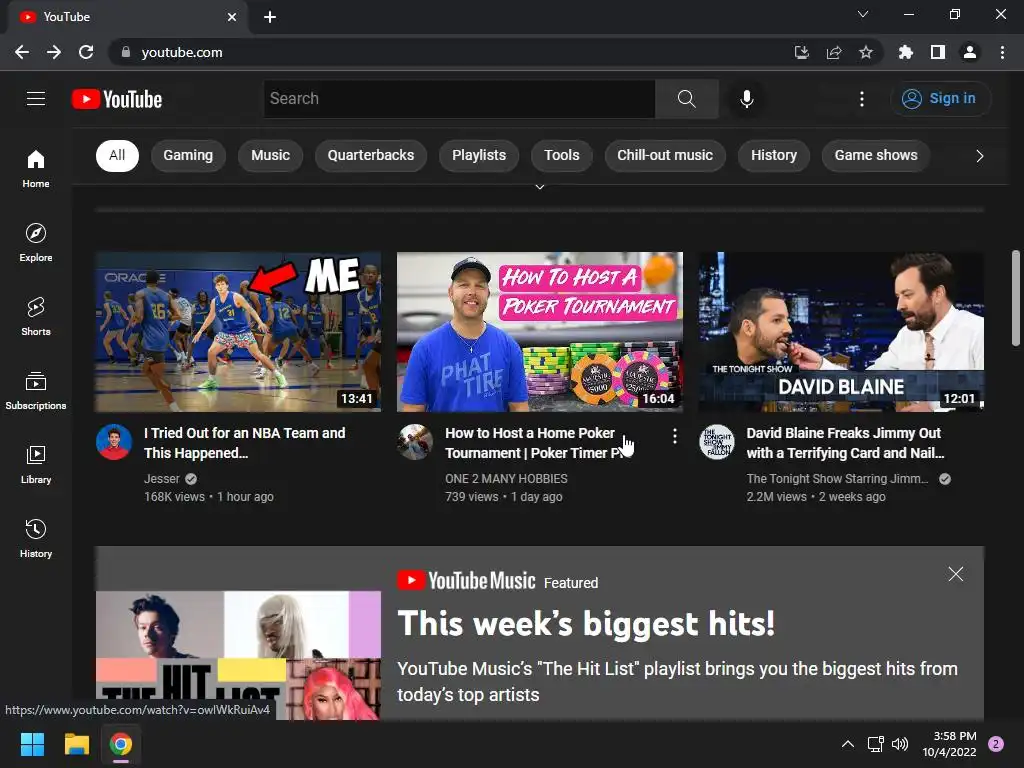Go forward in browser
Screen dimensions: 1024x768
point(54,52)
